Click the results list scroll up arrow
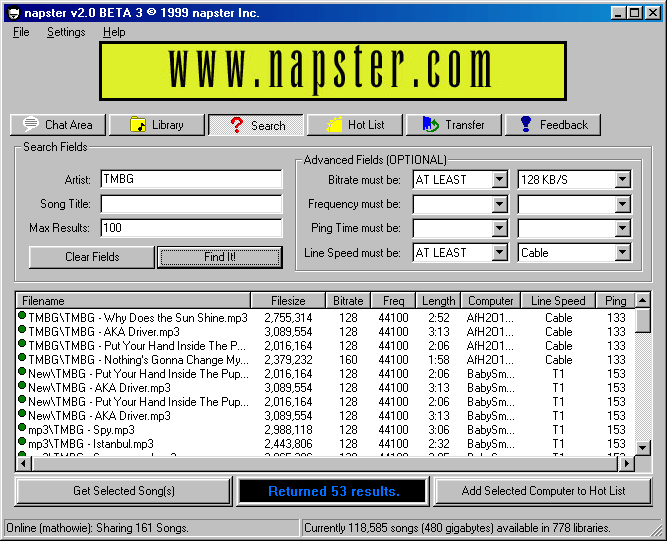This screenshot has width=667, height=541. coord(642,300)
